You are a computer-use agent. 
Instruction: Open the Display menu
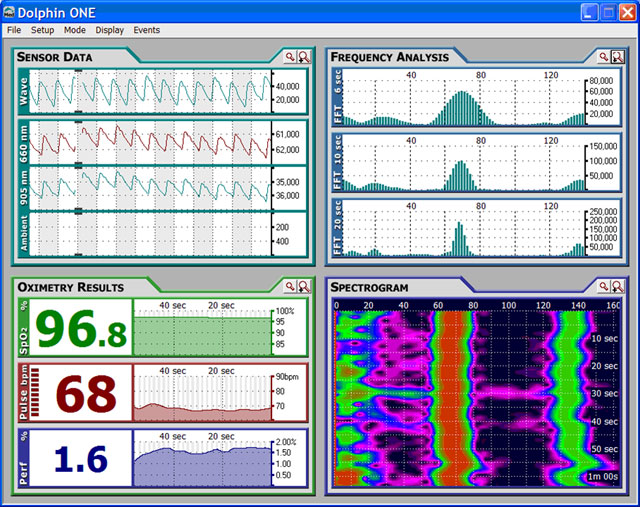point(109,31)
